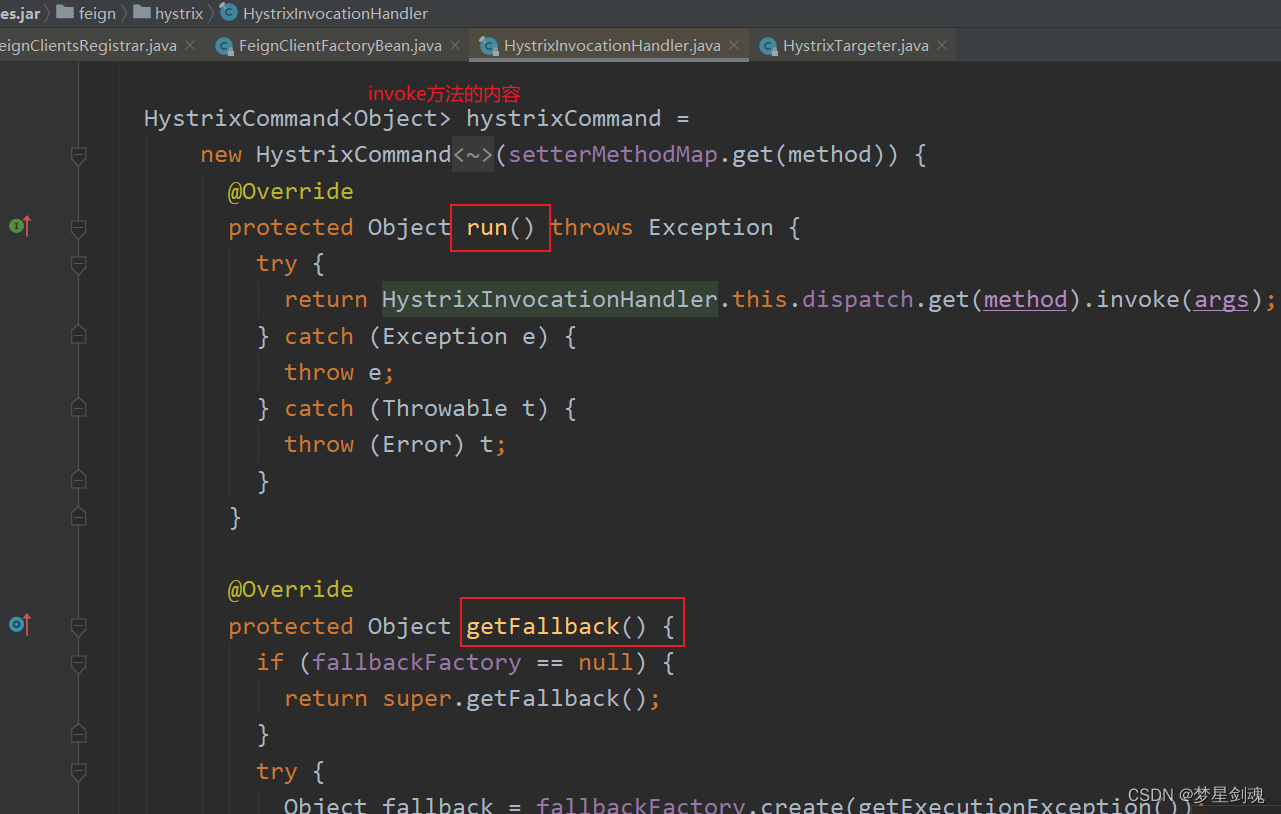Collapse the new HystrixCommand block fold marker
The image size is (1281, 814).
point(79,155)
